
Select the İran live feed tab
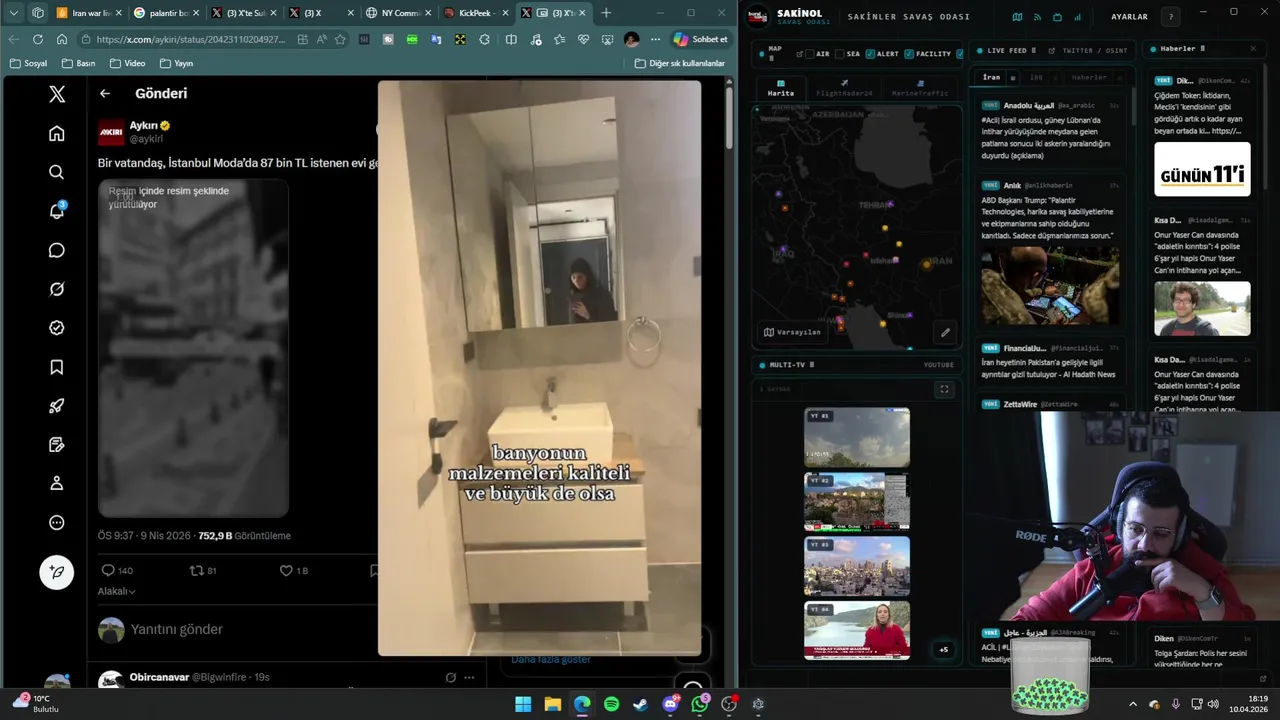991,77
